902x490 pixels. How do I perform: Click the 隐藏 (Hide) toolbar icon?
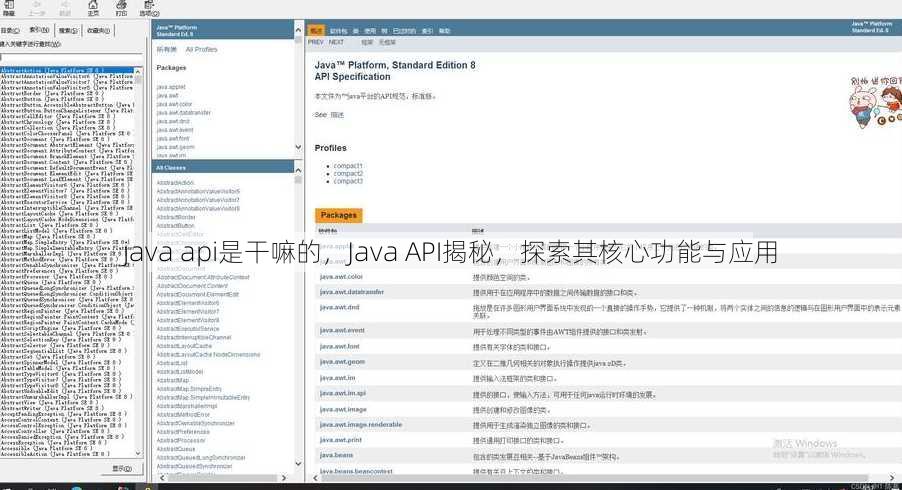pos(9,7)
